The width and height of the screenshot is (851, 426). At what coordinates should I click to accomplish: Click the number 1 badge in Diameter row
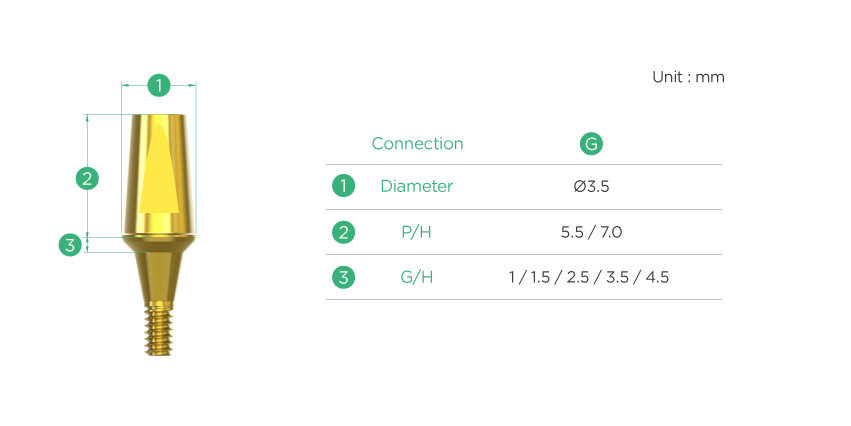[x=344, y=186]
